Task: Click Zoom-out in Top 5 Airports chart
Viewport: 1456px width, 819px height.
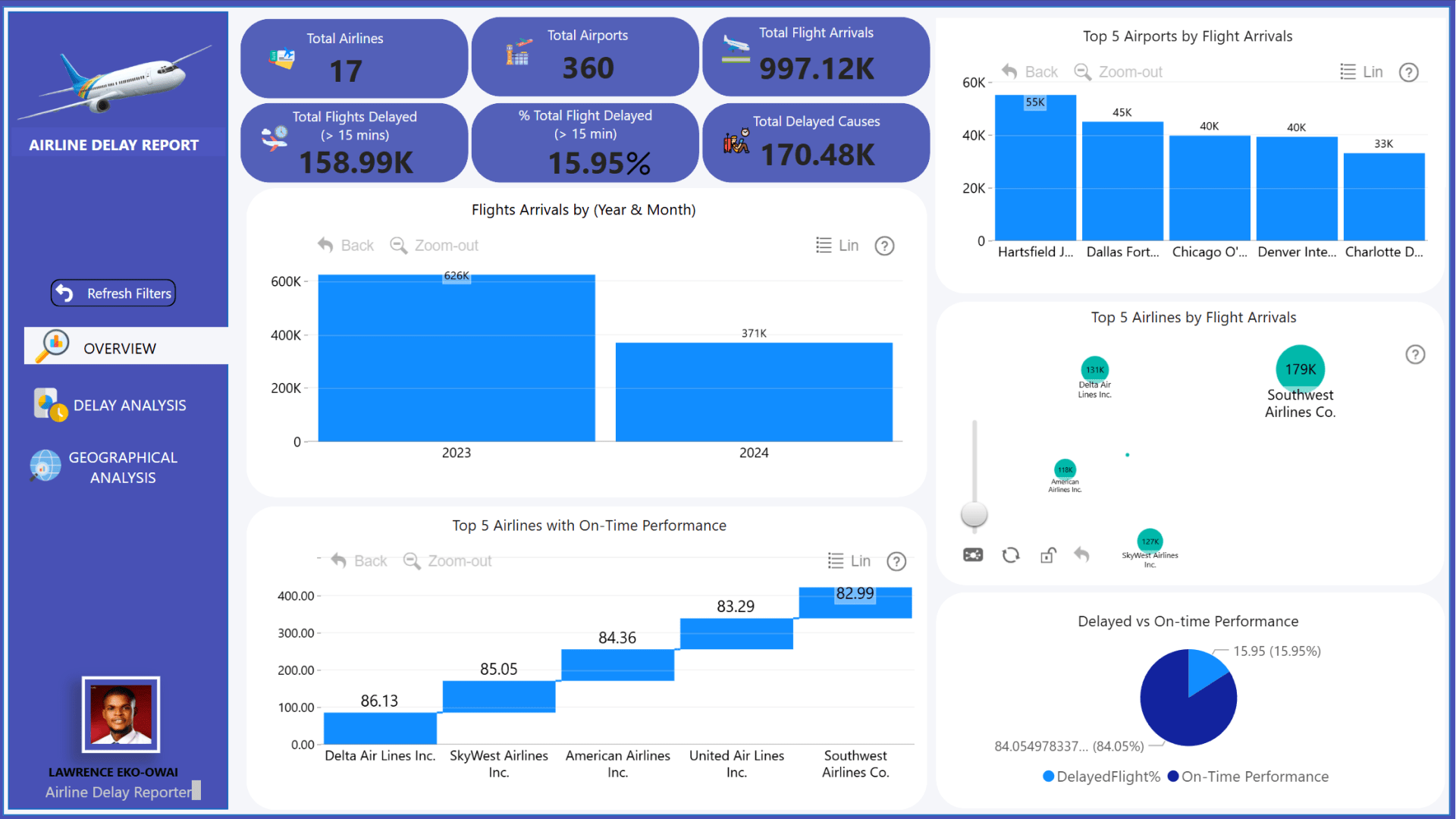Action: tap(1119, 72)
